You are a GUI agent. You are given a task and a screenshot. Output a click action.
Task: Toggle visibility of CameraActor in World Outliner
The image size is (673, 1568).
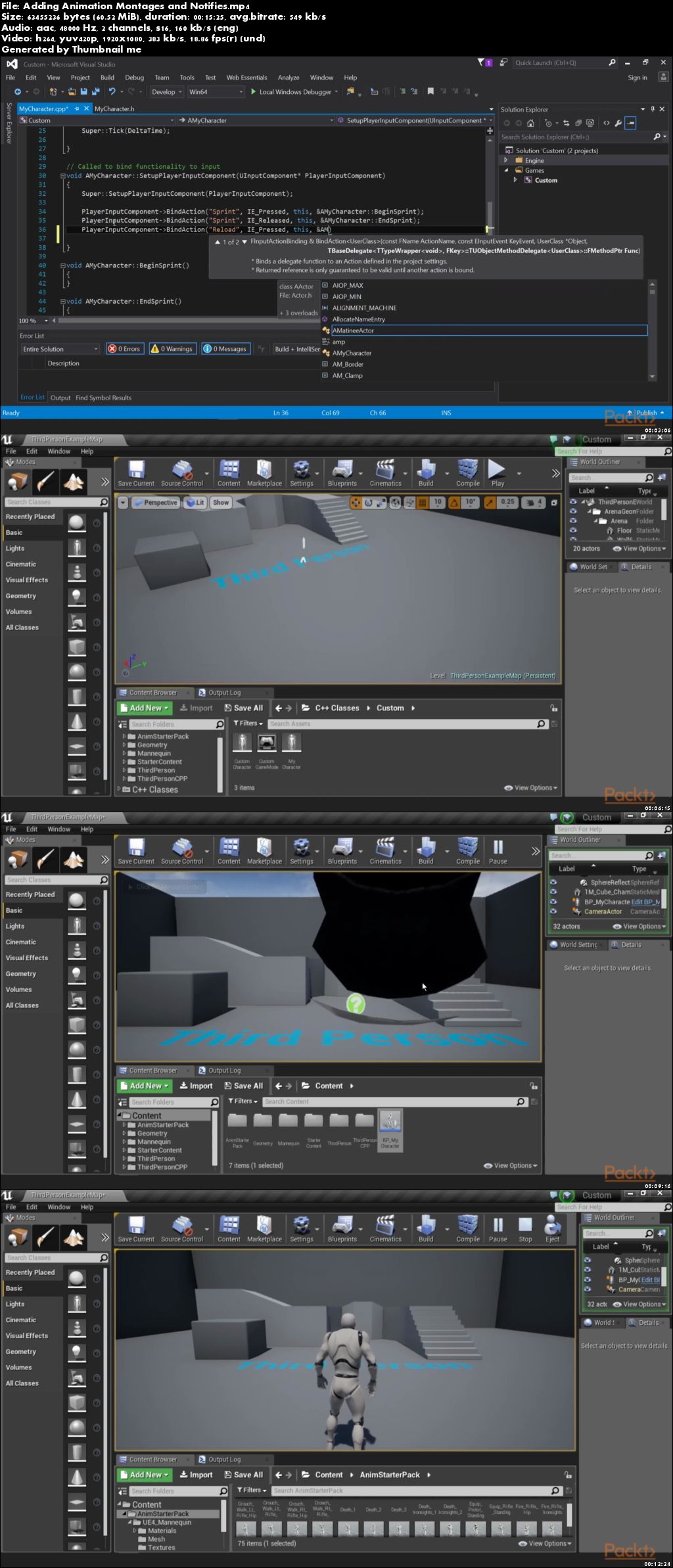click(x=553, y=911)
